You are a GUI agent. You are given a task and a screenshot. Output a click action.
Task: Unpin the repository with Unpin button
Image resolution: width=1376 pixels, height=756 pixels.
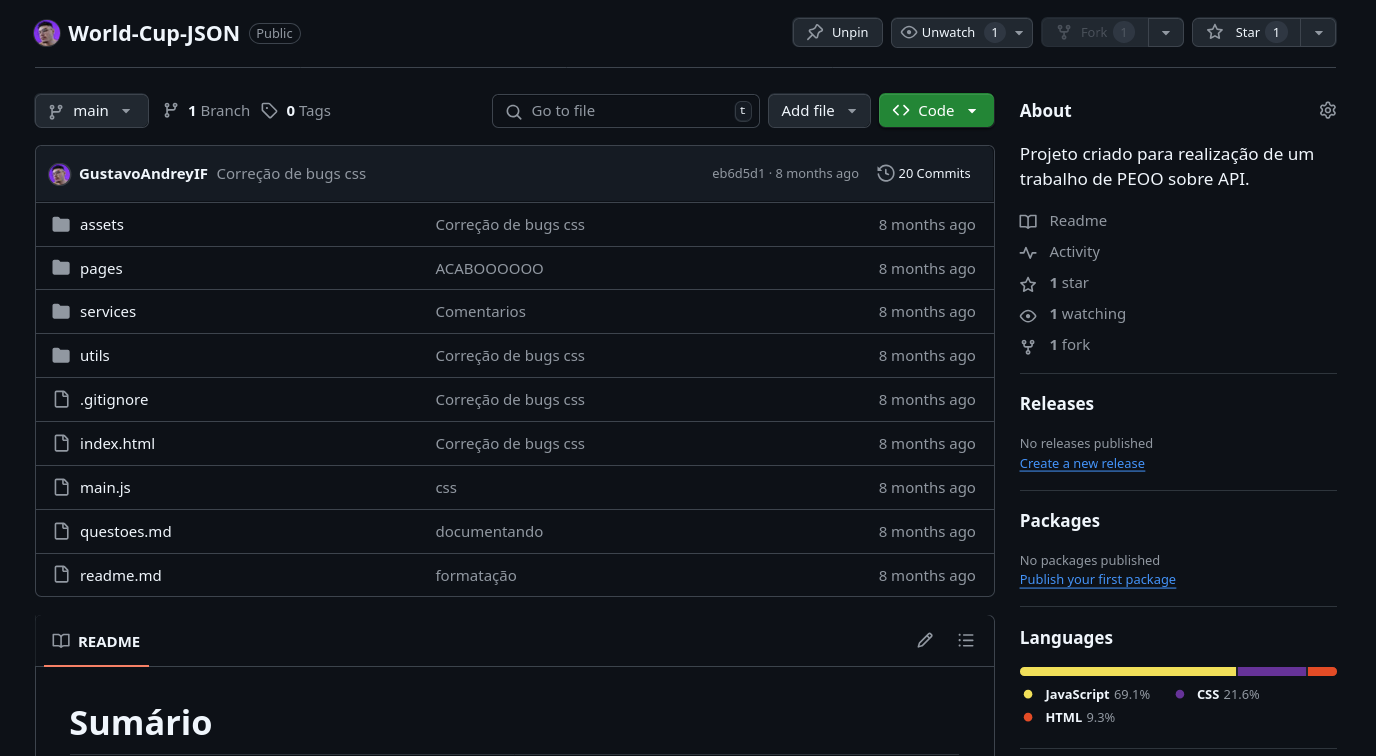tap(837, 32)
